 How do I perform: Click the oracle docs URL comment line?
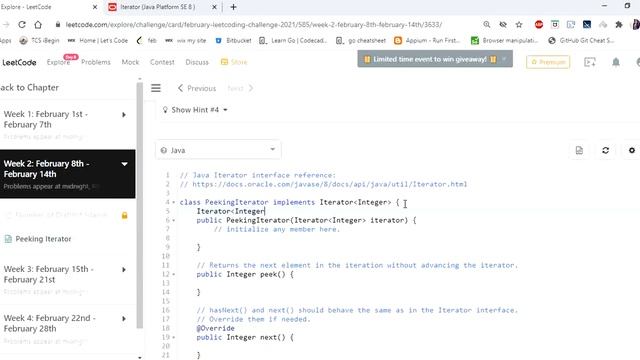coord(323,184)
